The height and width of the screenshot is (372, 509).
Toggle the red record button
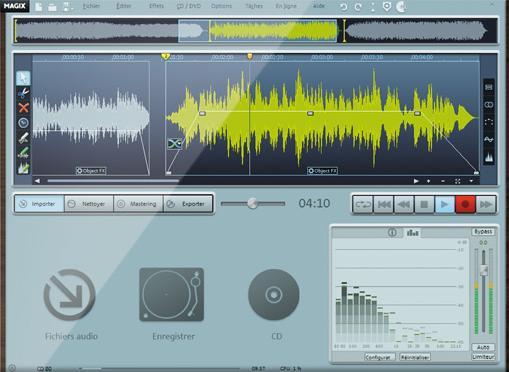(465, 204)
